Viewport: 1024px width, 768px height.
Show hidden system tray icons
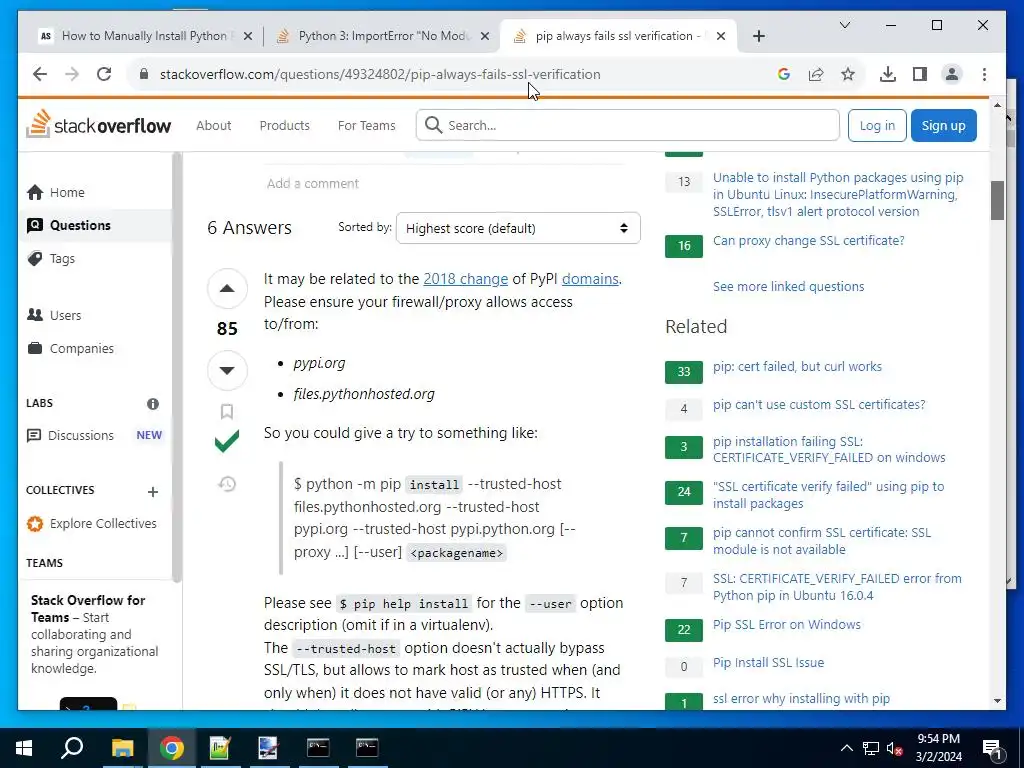pyautogui.click(x=846, y=748)
